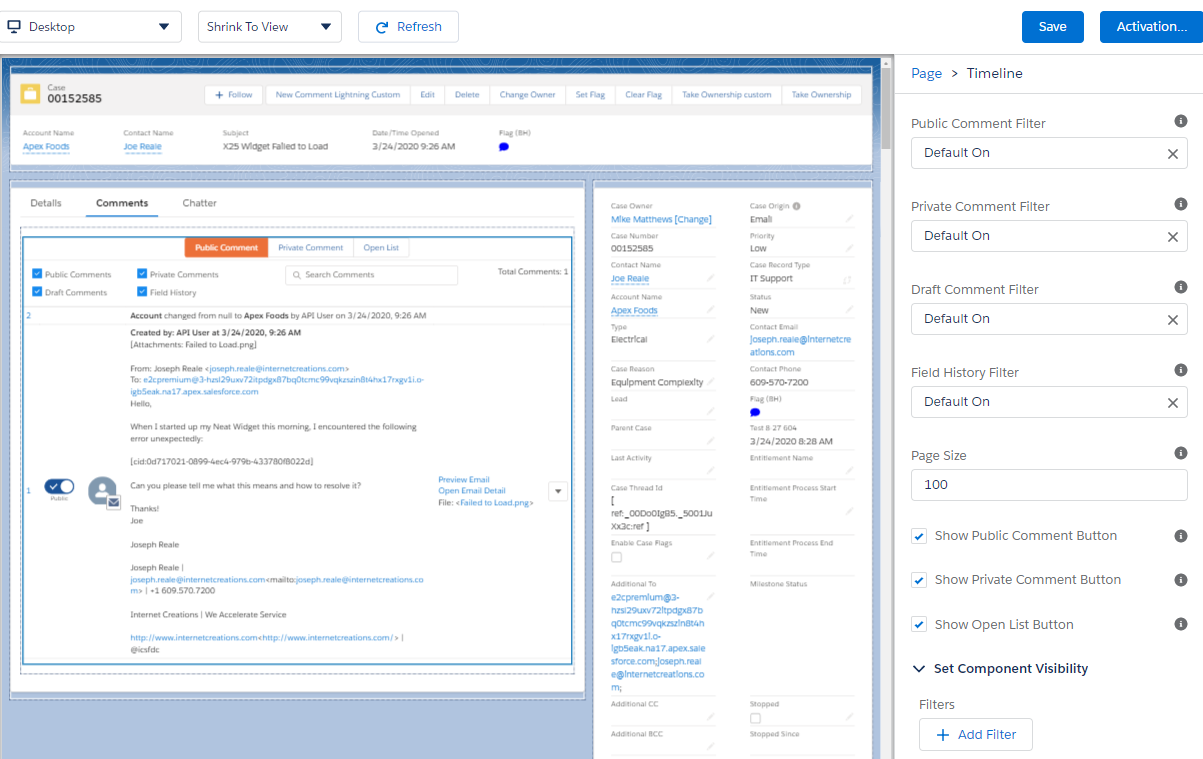Click into the Page Size field

click(1049, 485)
